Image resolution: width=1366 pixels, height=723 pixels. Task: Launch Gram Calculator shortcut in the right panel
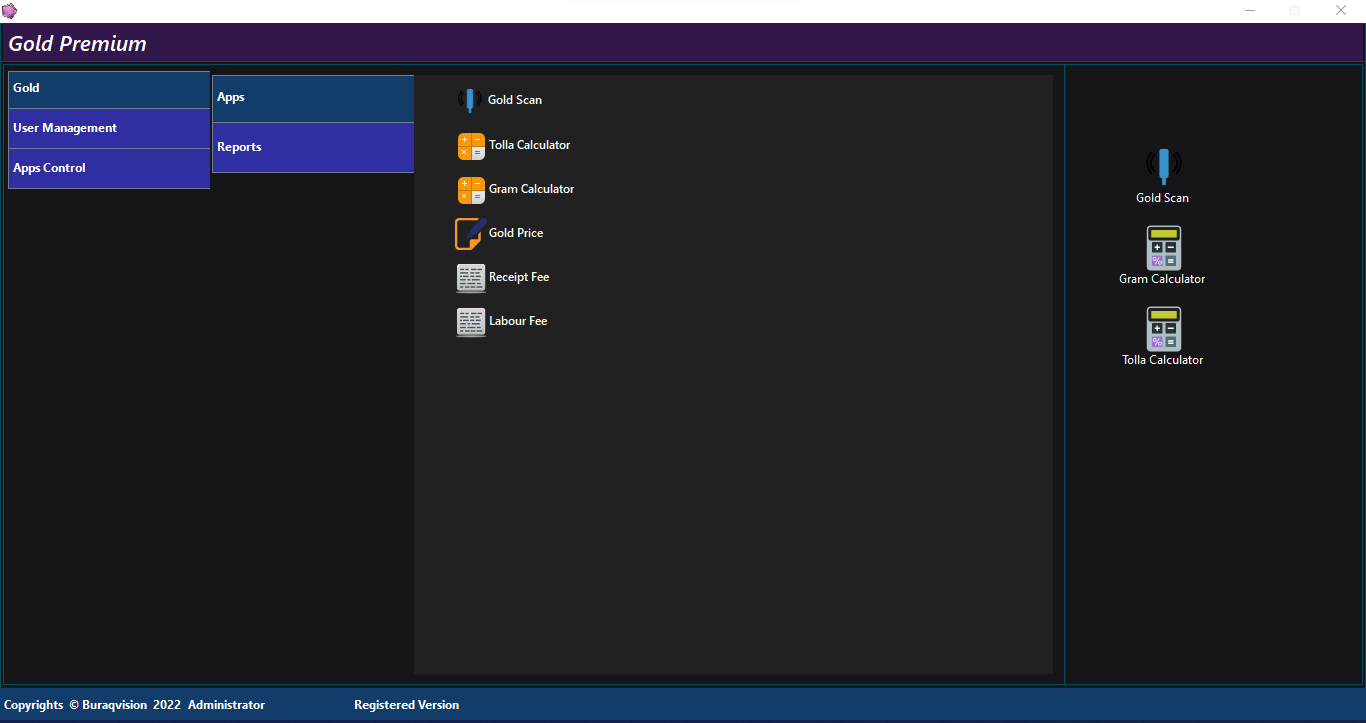[x=1163, y=247]
